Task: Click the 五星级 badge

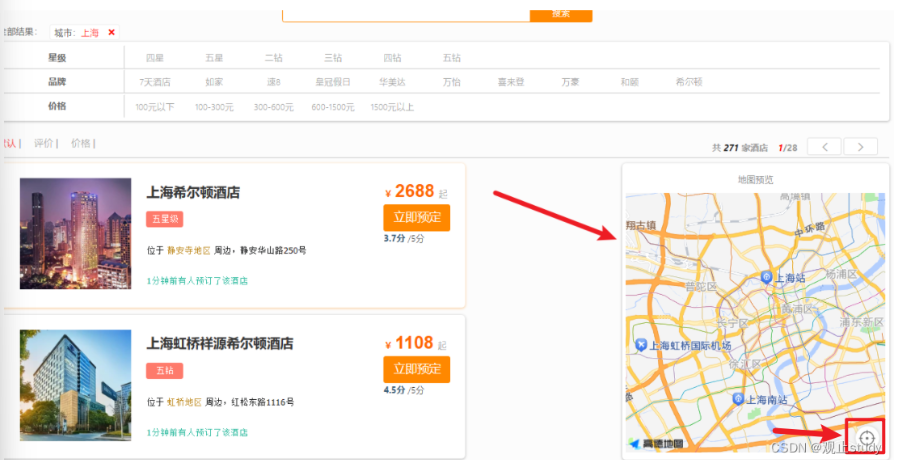Action: pyautogui.click(x=165, y=219)
